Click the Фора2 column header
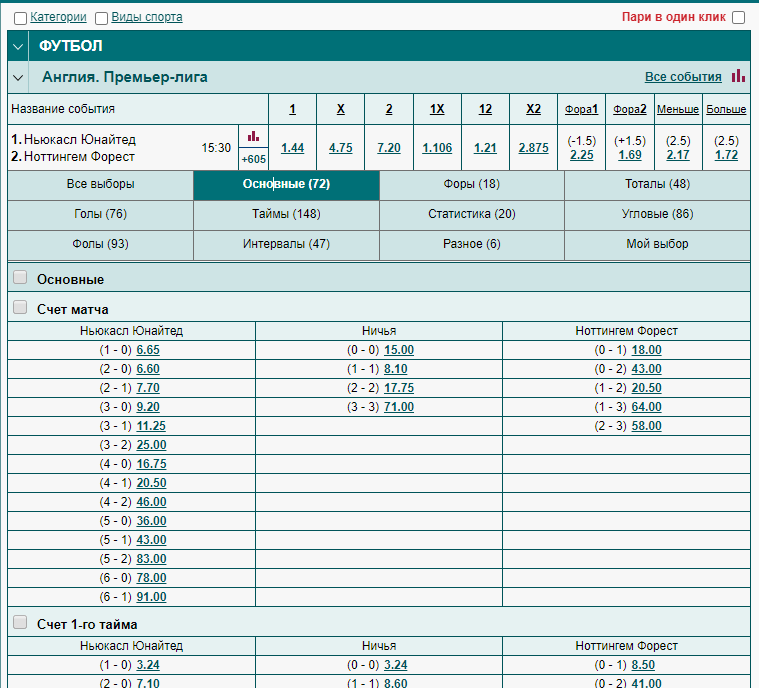The image size is (759, 688). pyautogui.click(x=630, y=109)
